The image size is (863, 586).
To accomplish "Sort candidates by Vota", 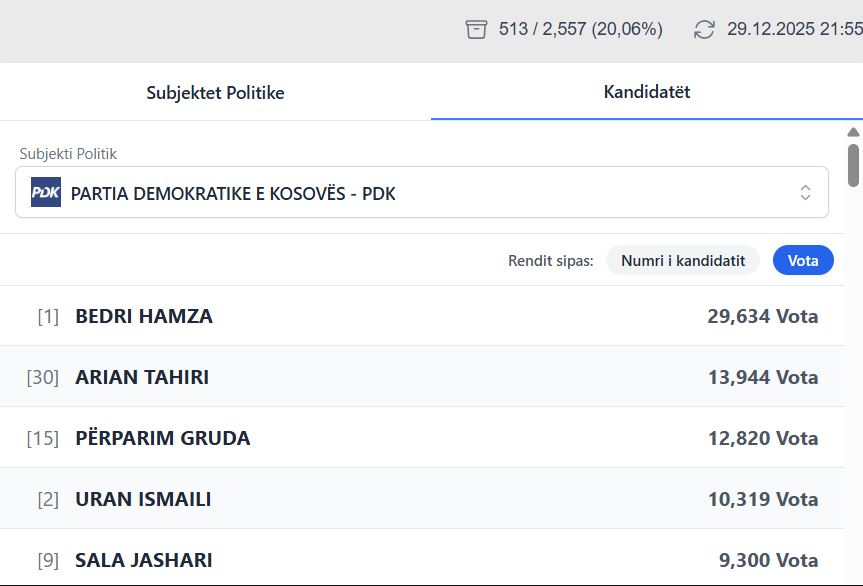I will 803,261.
